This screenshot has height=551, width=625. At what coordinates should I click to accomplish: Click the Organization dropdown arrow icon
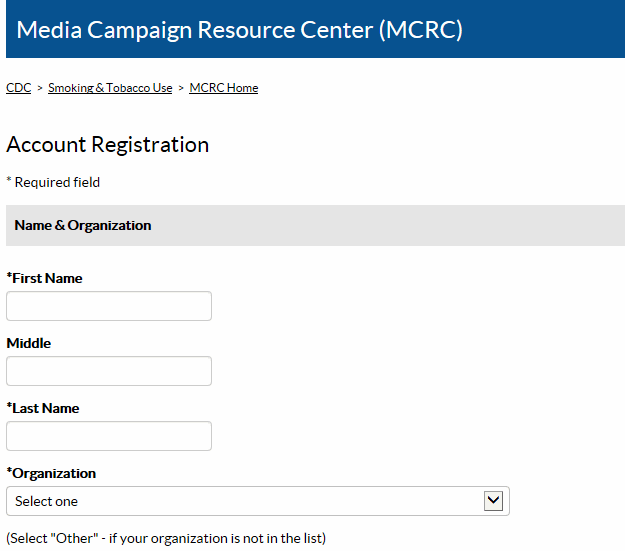point(493,501)
